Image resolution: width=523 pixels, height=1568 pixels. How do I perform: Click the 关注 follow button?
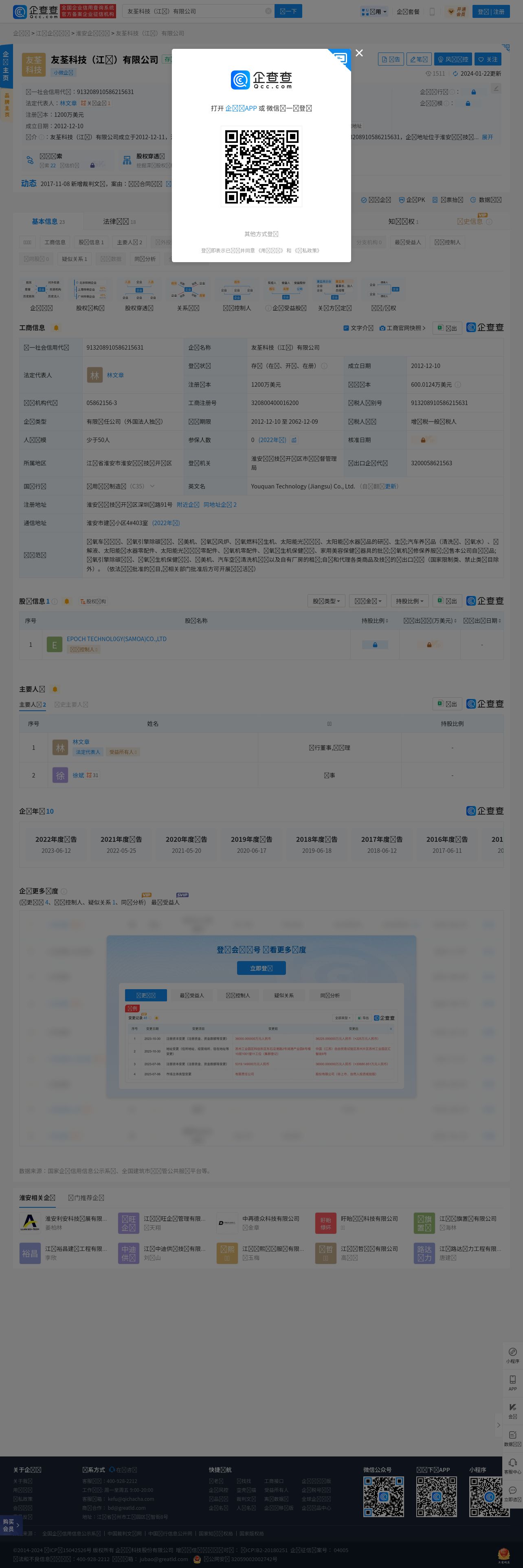tap(488, 59)
